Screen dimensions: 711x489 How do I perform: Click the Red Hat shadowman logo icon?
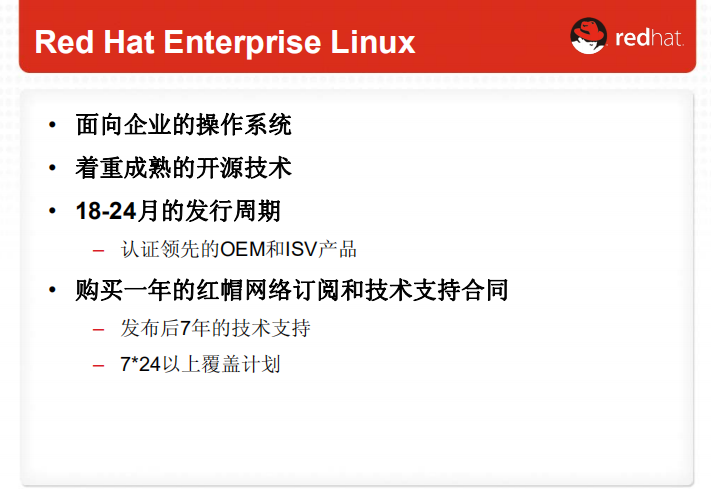(588, 37)
